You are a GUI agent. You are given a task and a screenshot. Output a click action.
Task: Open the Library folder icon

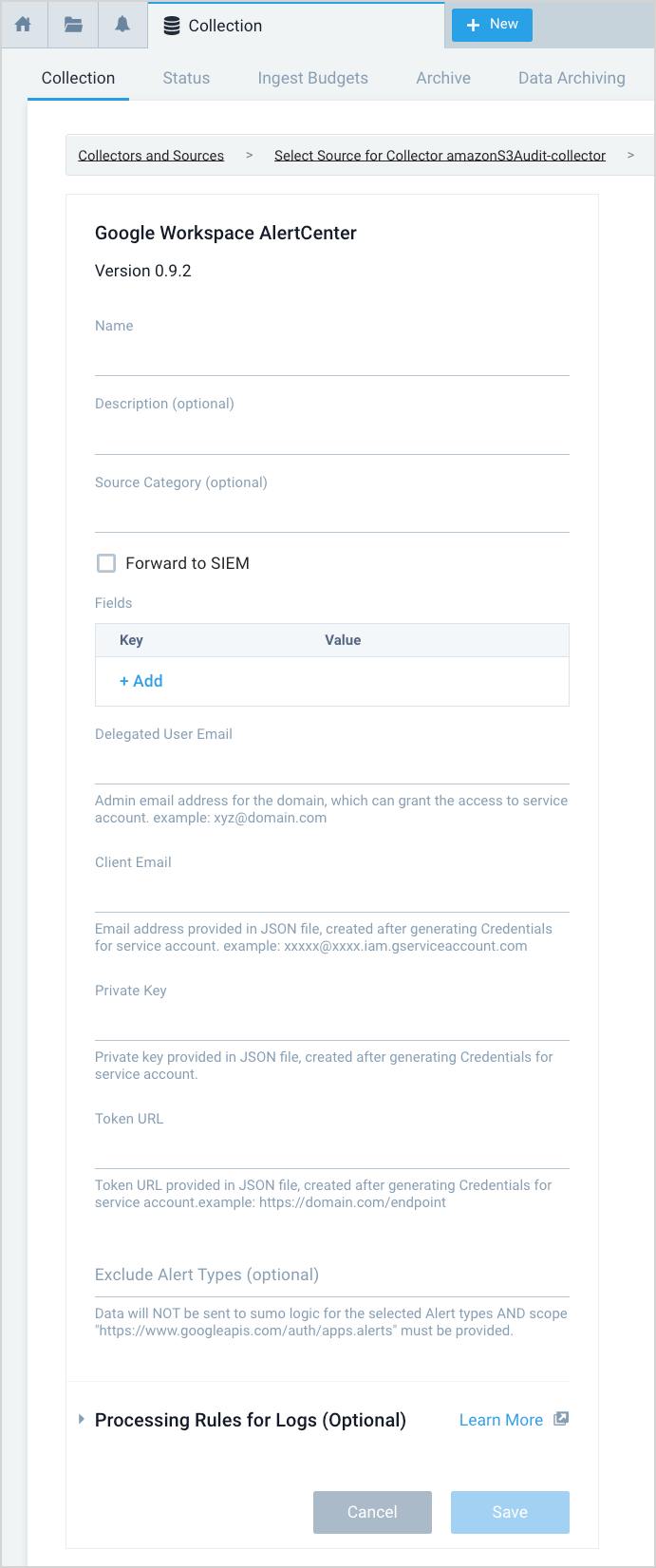point(73,25)
